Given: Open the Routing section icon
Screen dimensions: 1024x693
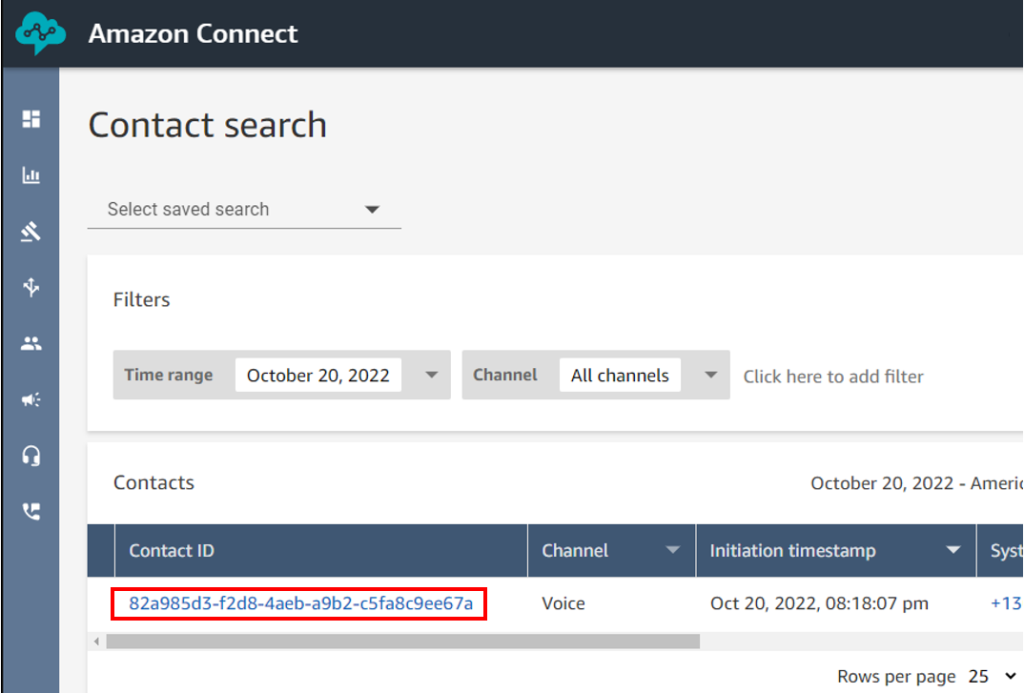Looking at the screenshot, I should click(x=31, y=231).
